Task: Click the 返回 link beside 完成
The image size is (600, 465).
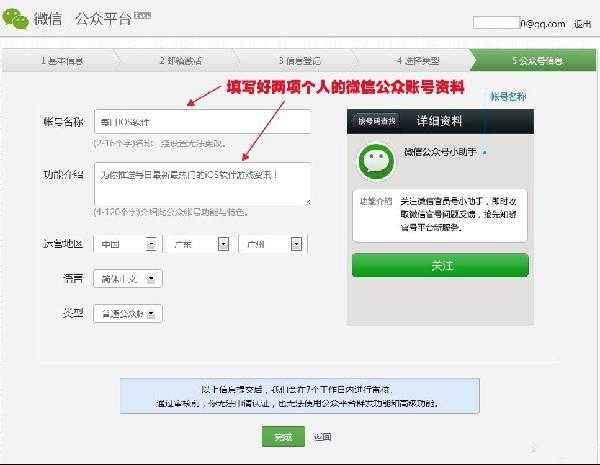Action: pyautogui.click(x=322, y=437)
